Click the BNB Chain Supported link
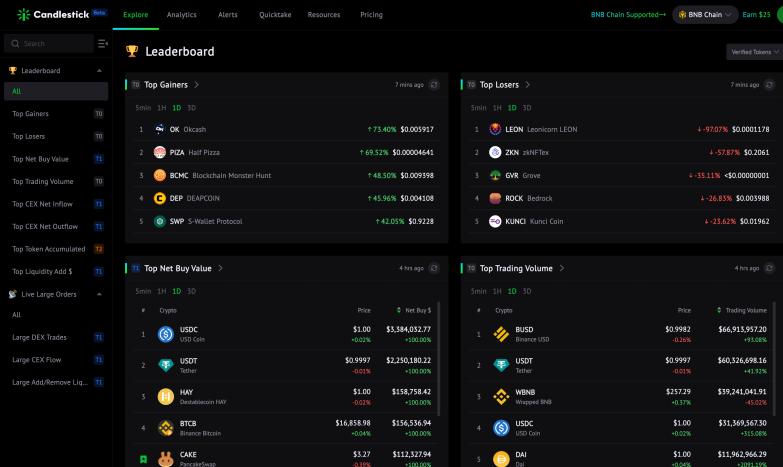The height and width of the screenshot is (467, 783). click(628, 14)
